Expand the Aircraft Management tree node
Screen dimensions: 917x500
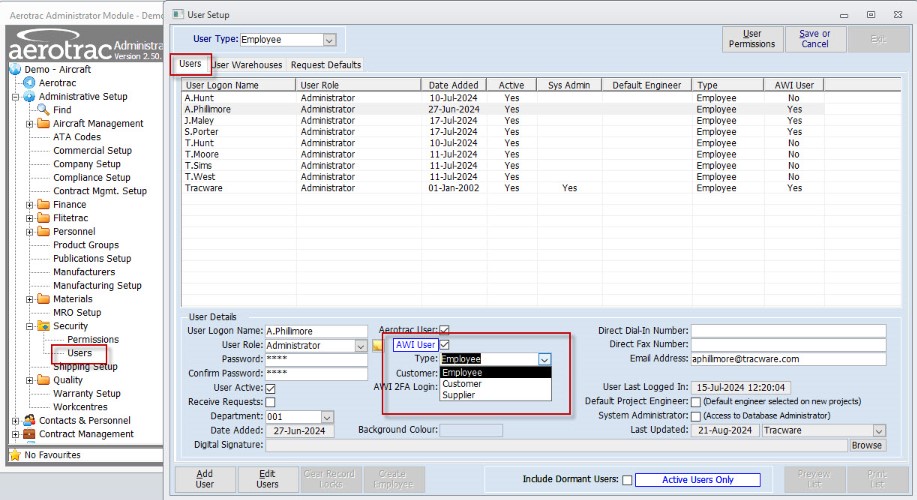[x=29, y=123]
